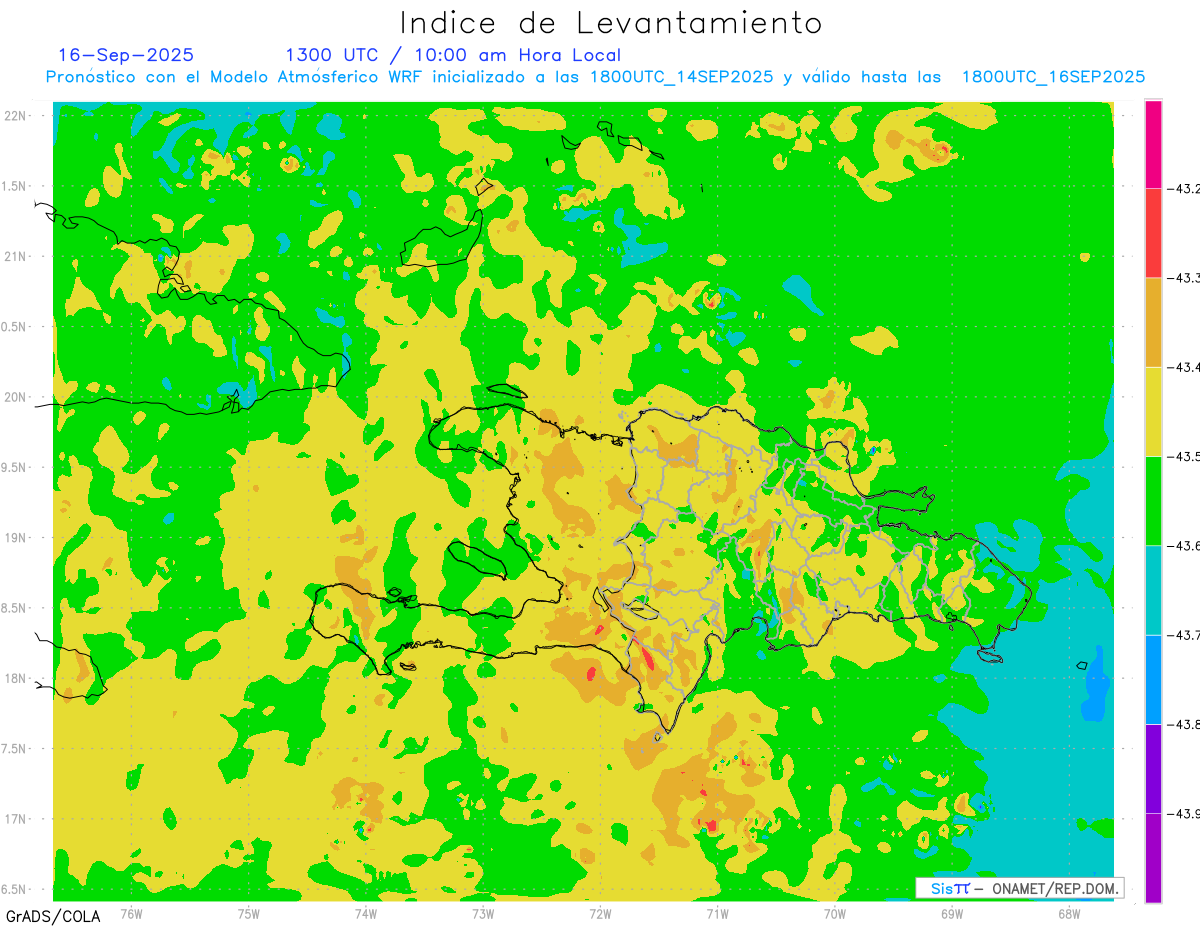
Task: Click the '73W' longitude label
Action: click(483, 913)
